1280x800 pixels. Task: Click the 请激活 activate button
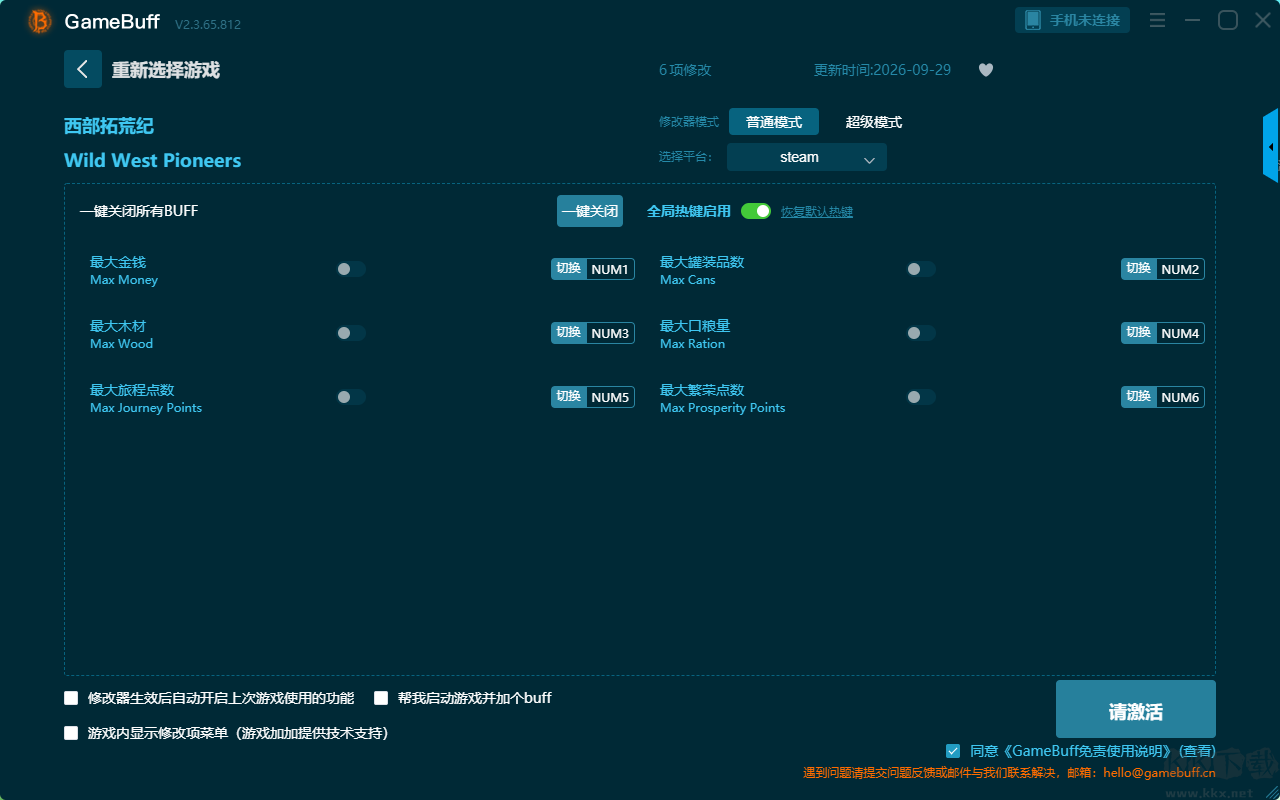click(x=1136, y=709)
